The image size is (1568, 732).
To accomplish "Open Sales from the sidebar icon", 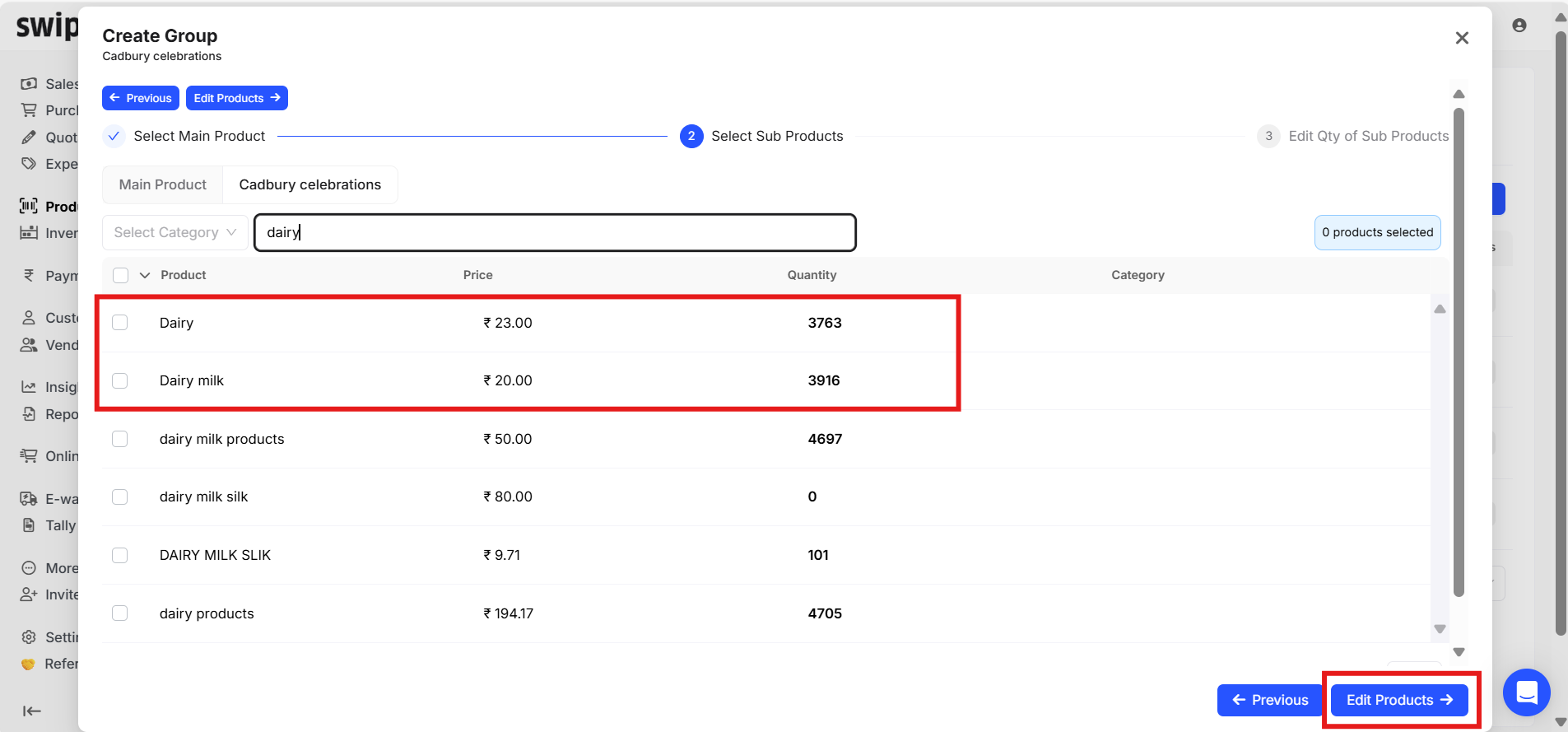I will tap(29, 84).
